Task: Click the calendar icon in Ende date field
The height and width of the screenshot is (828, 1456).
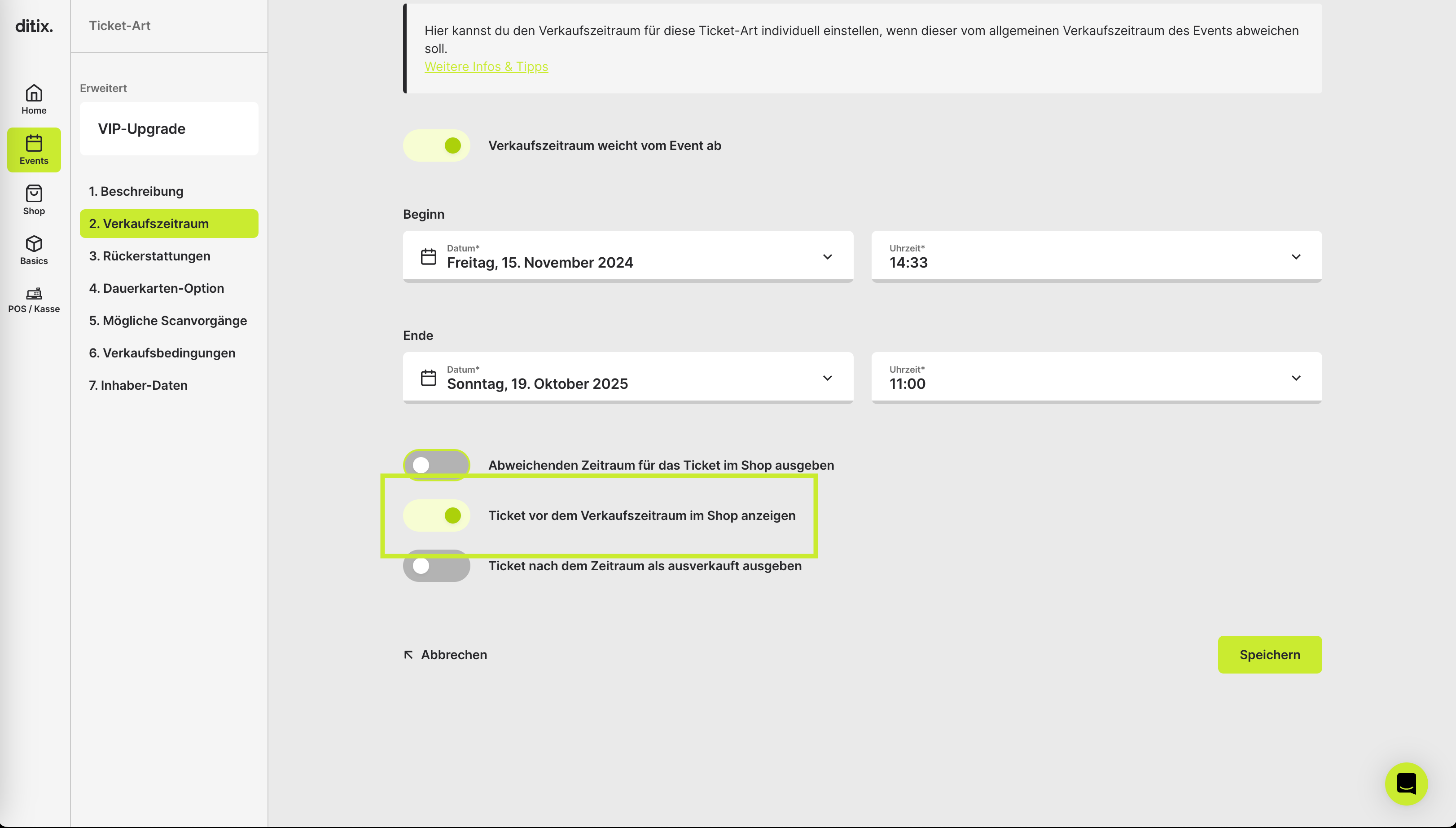Action: point(429,378)
